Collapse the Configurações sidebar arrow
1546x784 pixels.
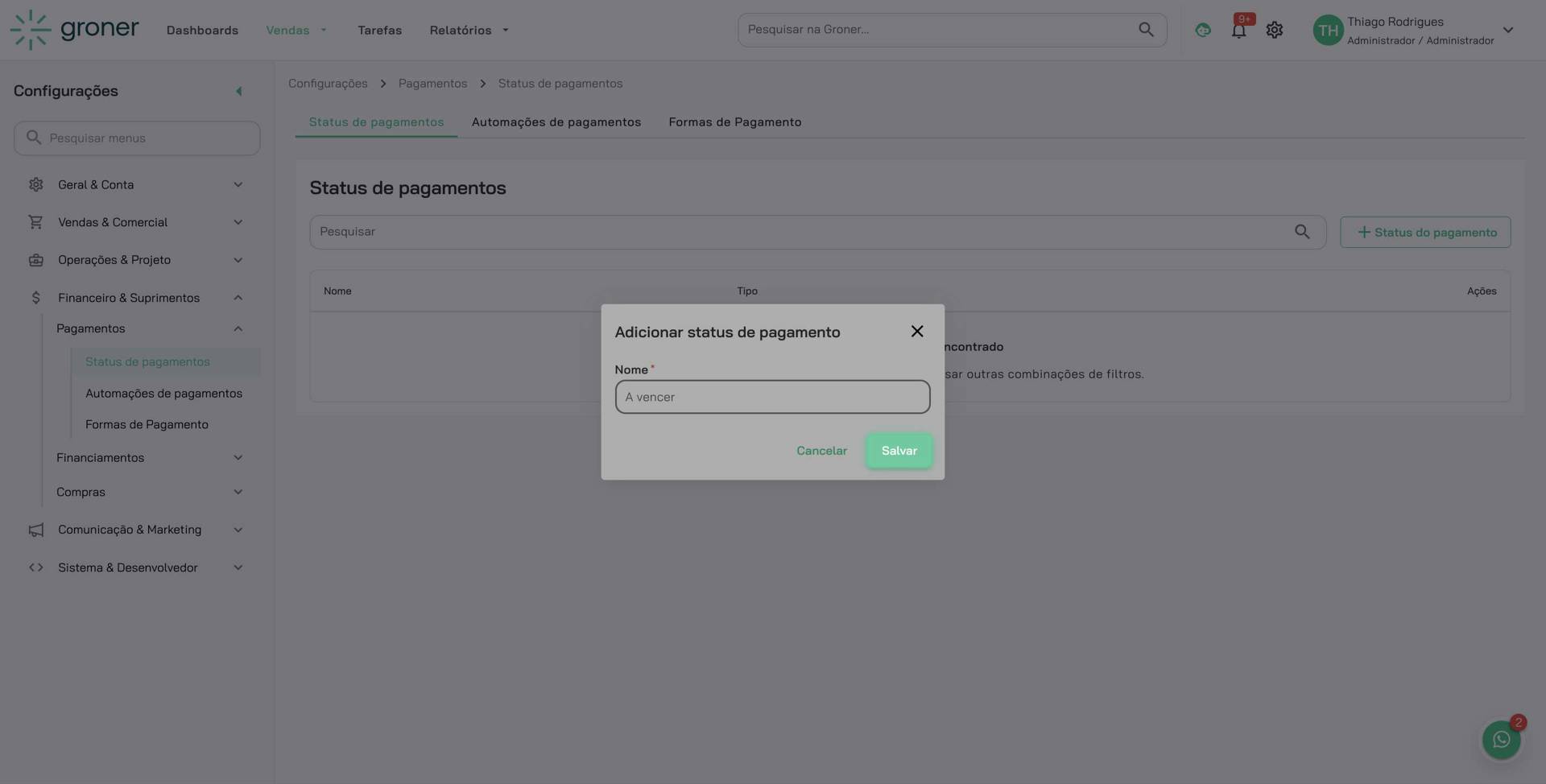pyautogui.click(x=238, y=91)
